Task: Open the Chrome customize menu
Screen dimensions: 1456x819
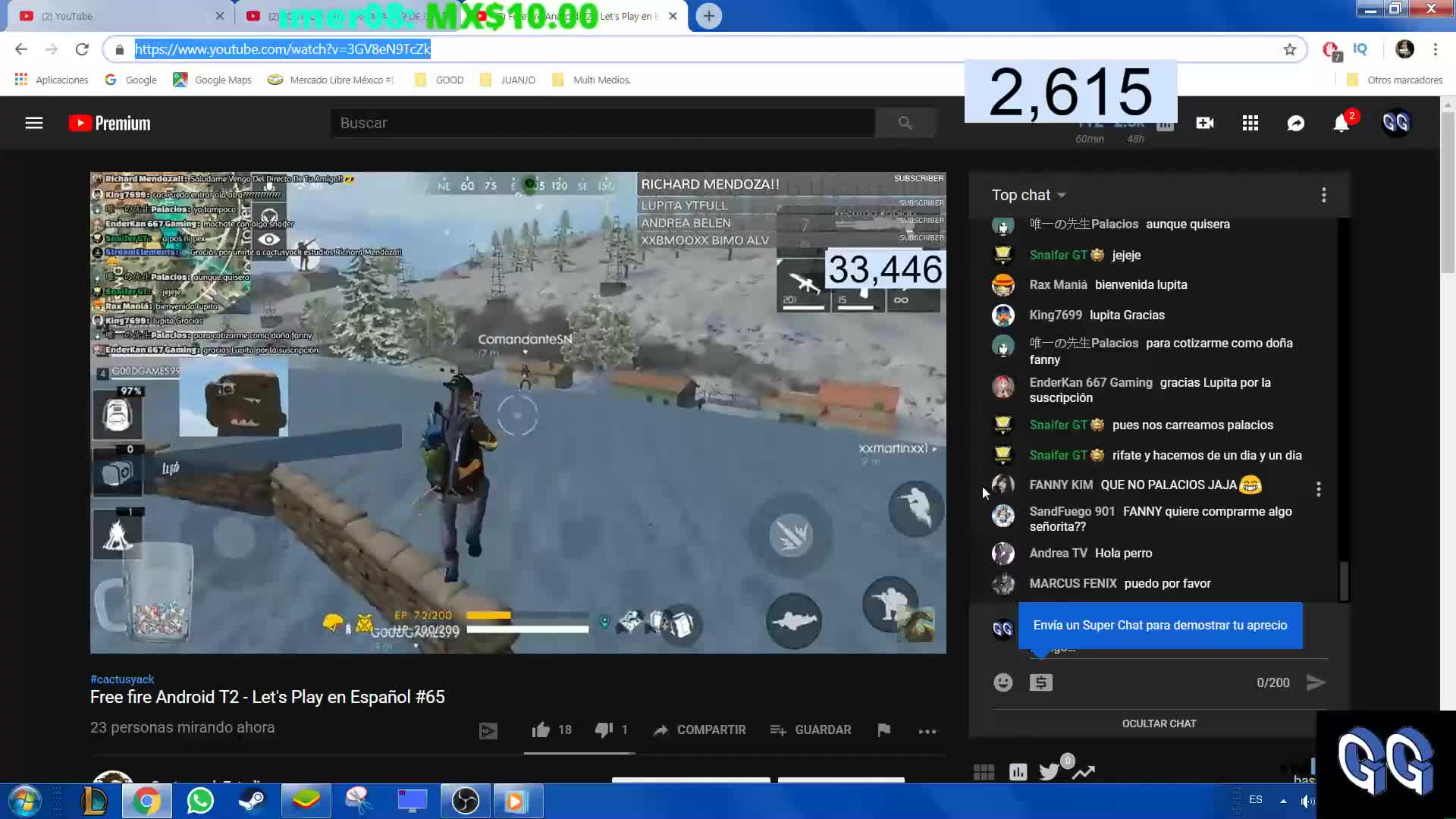Action: coord(1435,49)
